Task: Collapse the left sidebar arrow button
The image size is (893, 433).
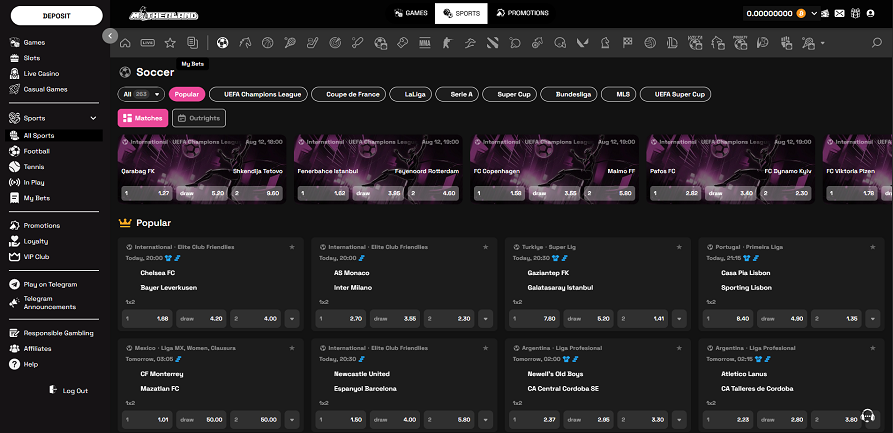Action: (110, 36)
